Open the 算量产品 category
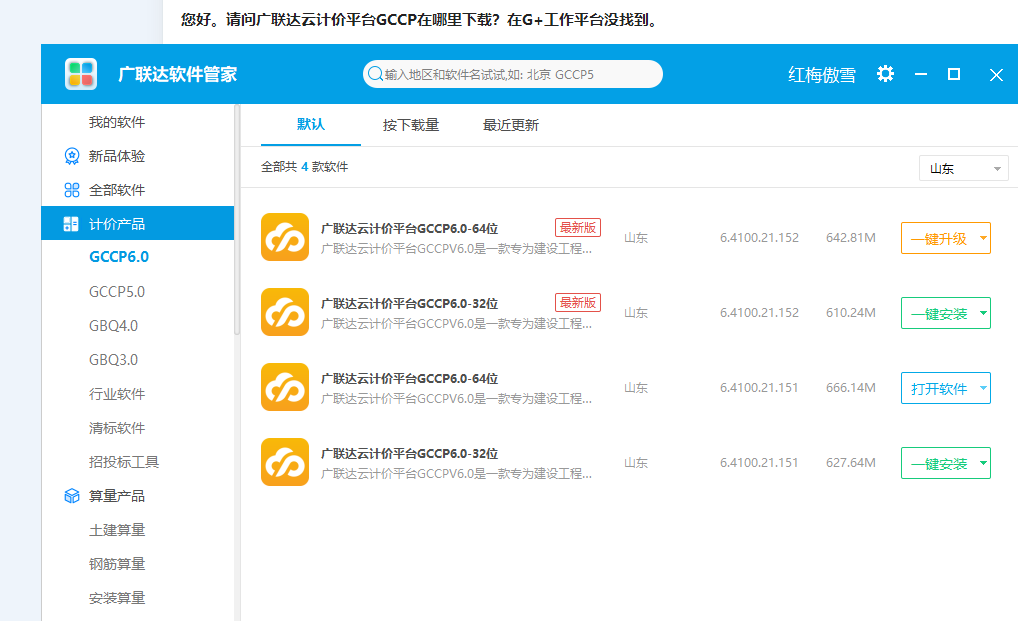The image size is (1018, 621). (117, 496)
